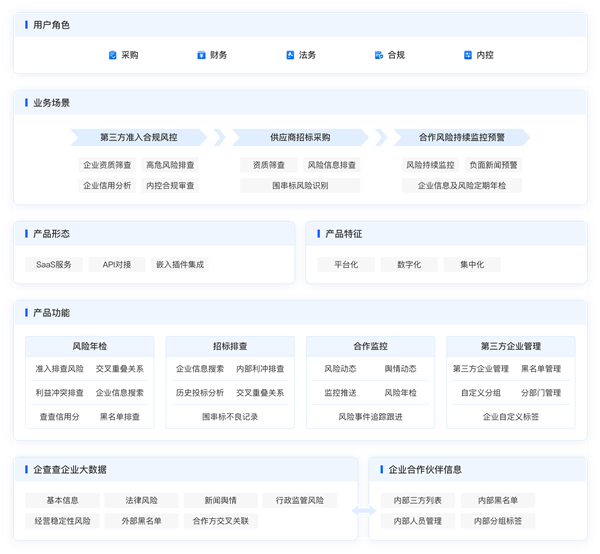Image resolution: width=600 pixels, height=554 pixels.
Task: Click the chevron after 供应商招标采购
Action: [380, 137]
